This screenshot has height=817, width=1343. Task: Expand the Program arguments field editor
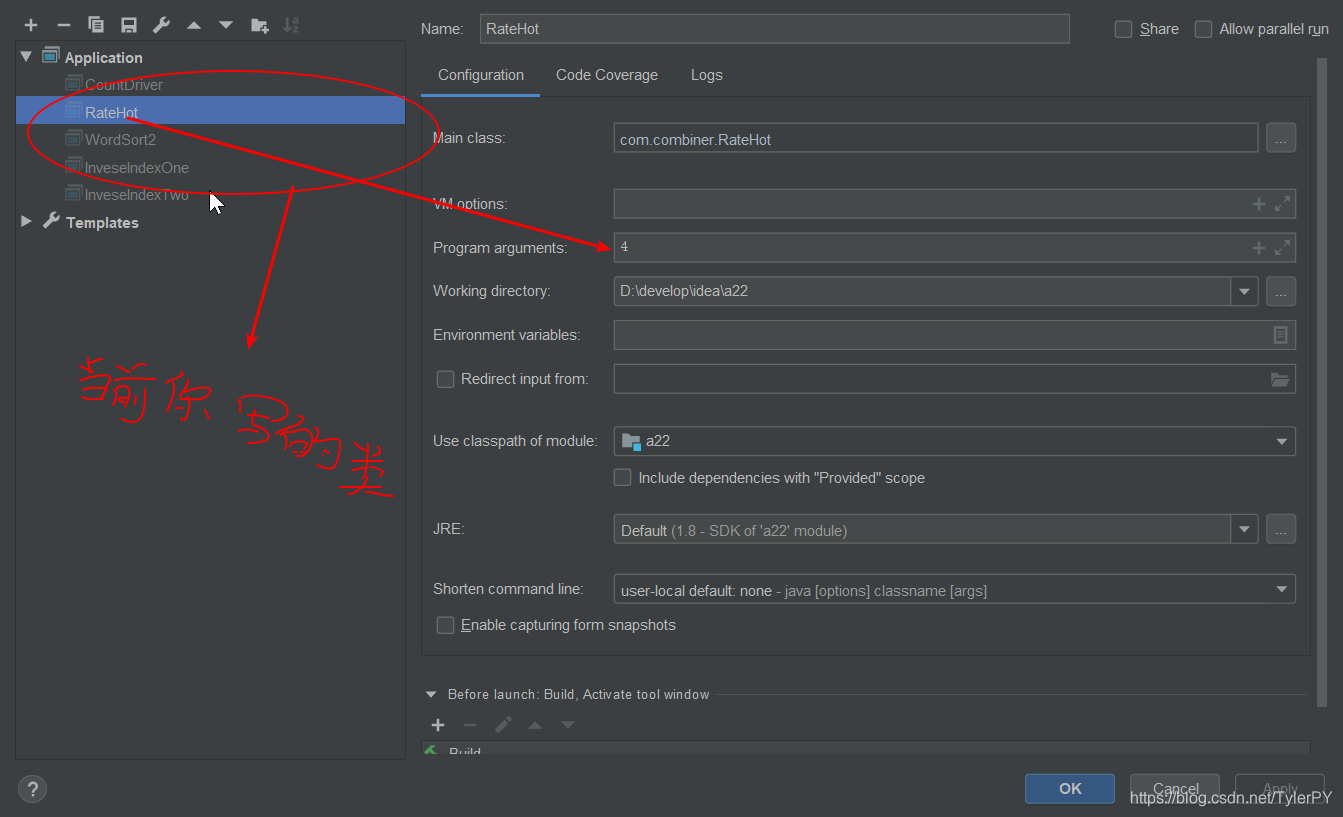pyautogui.click(x=1282, y=247)
